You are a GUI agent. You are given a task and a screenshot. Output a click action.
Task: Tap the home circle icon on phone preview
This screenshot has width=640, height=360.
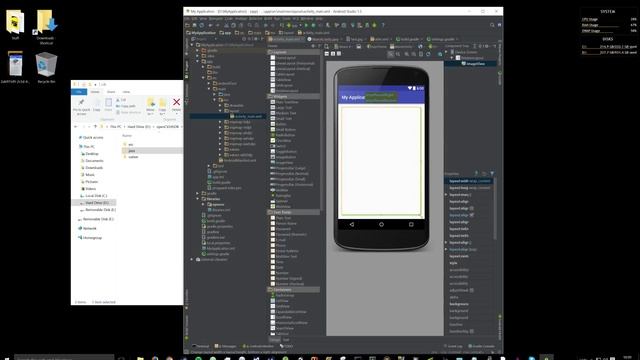[381, 224]
